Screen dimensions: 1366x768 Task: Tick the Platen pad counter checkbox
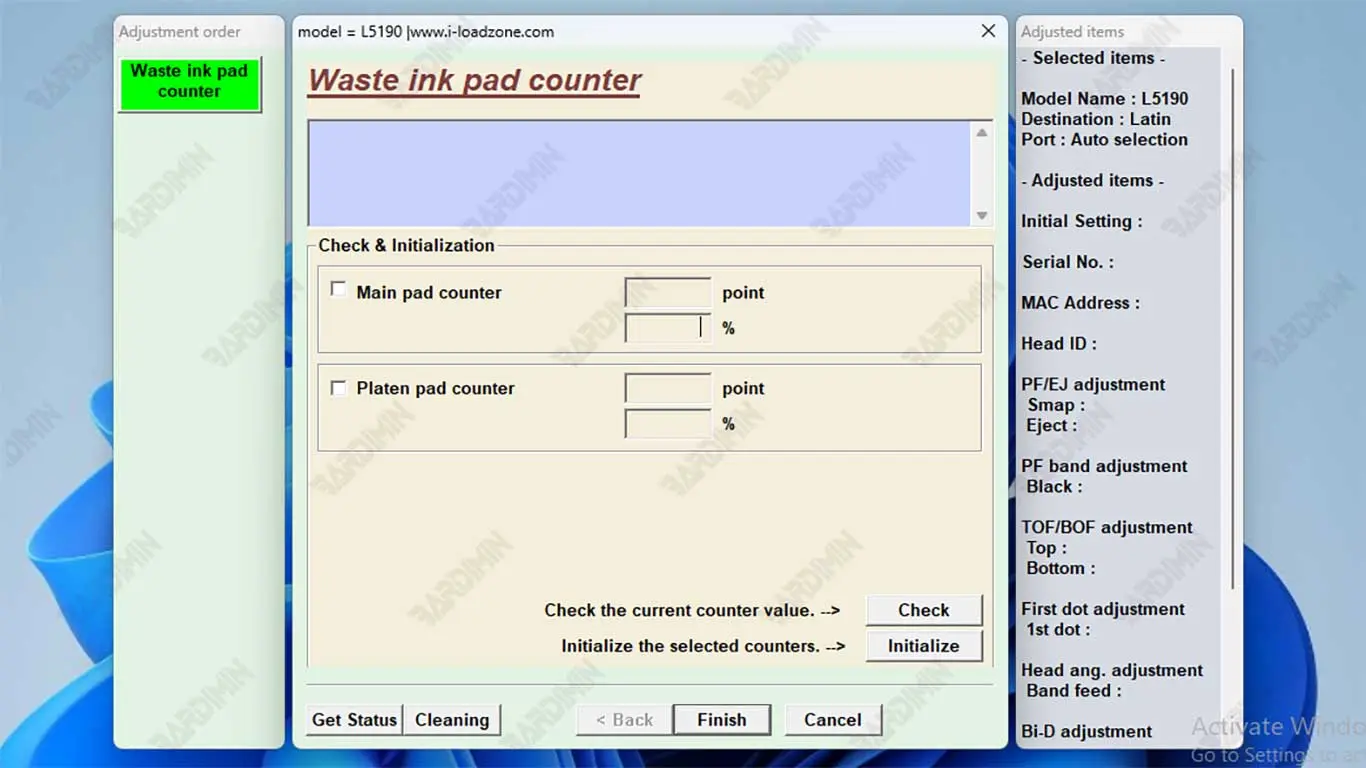point(338,387)
